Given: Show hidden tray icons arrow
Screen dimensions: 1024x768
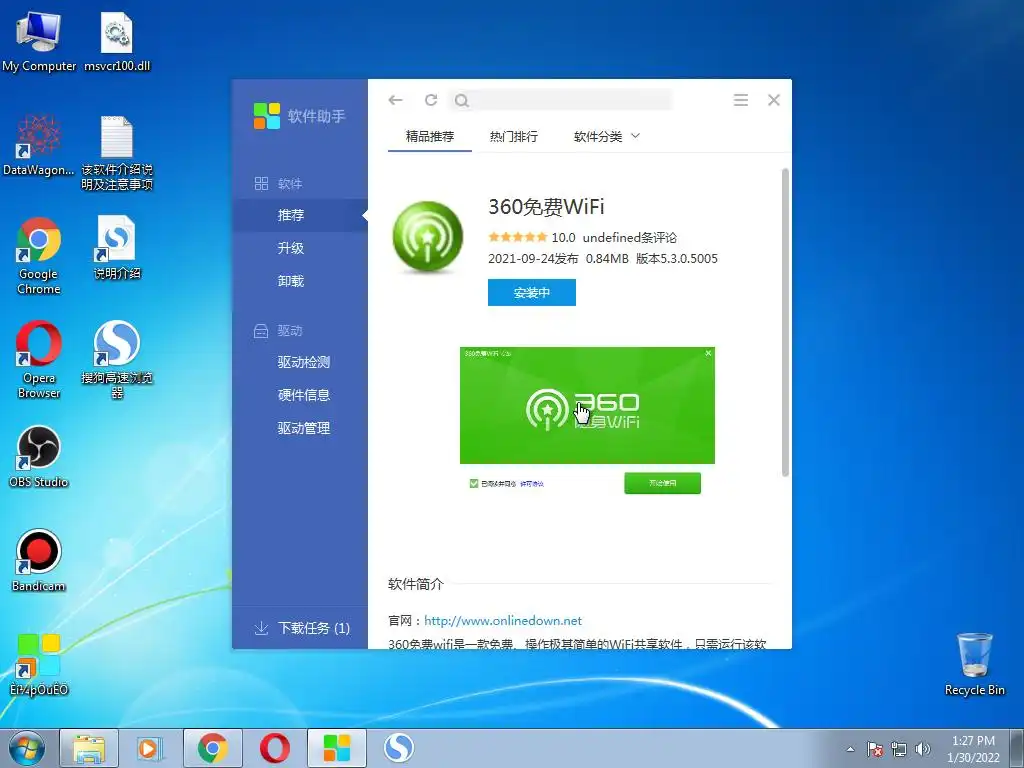Looking at the screenshot, I should tap(850, 749).
